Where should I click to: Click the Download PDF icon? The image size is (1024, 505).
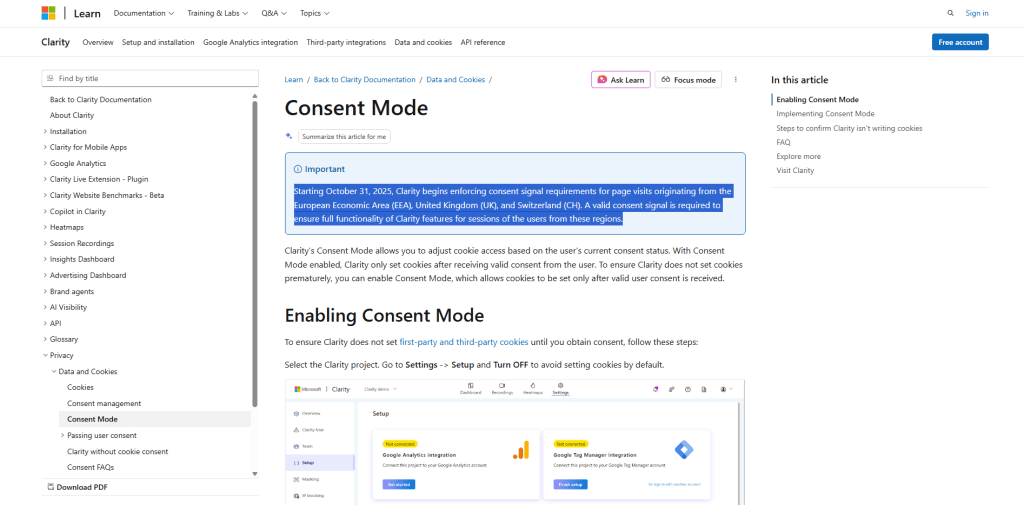point(50,487)
